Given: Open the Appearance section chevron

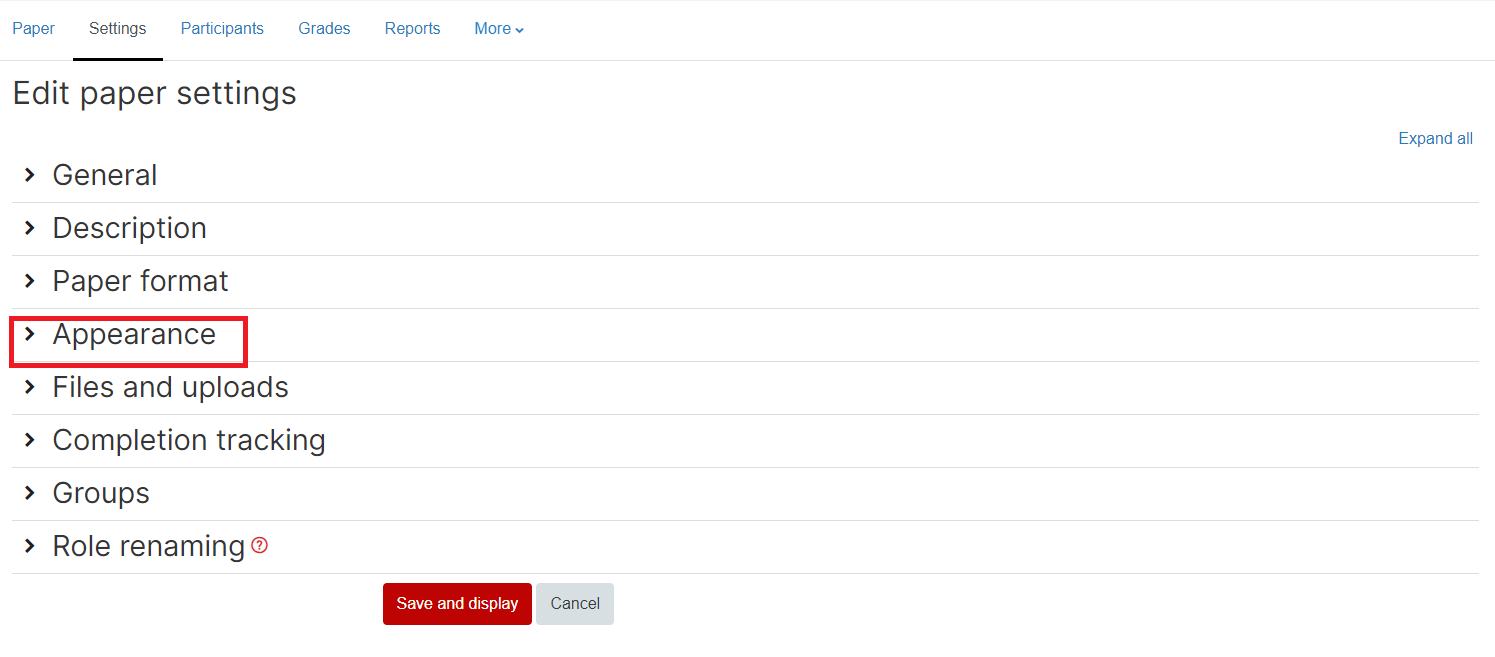Looking at the screenshot, I should pos(30,334).
